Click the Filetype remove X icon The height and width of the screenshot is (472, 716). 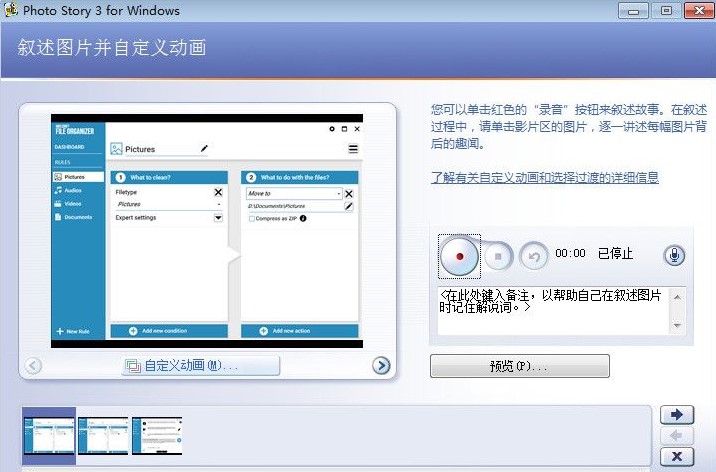[x=218, y=192]
